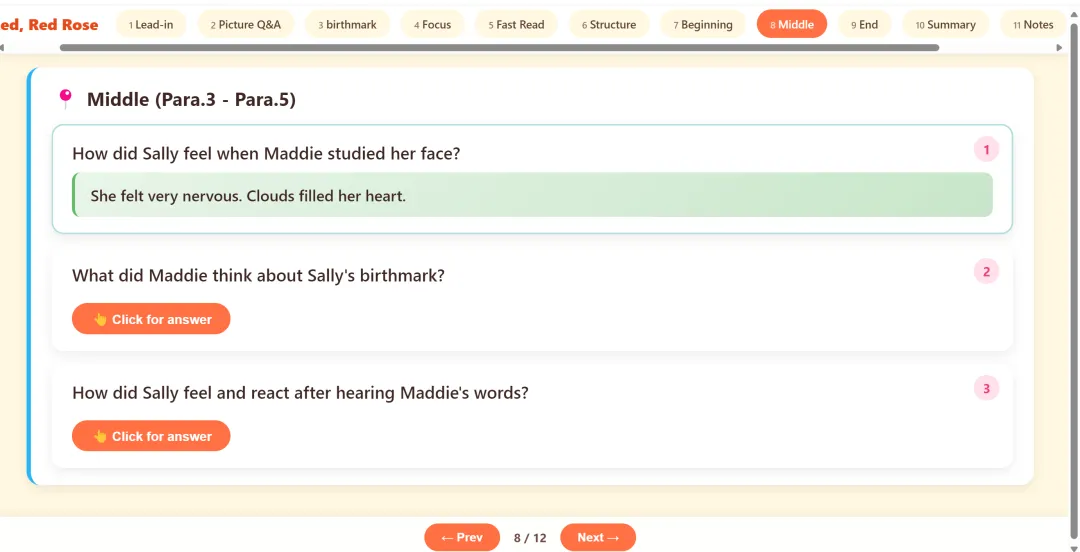Screen dimensions: 1080x552
Task: Switch to the Lead-in tab
Action: (151, 25)
